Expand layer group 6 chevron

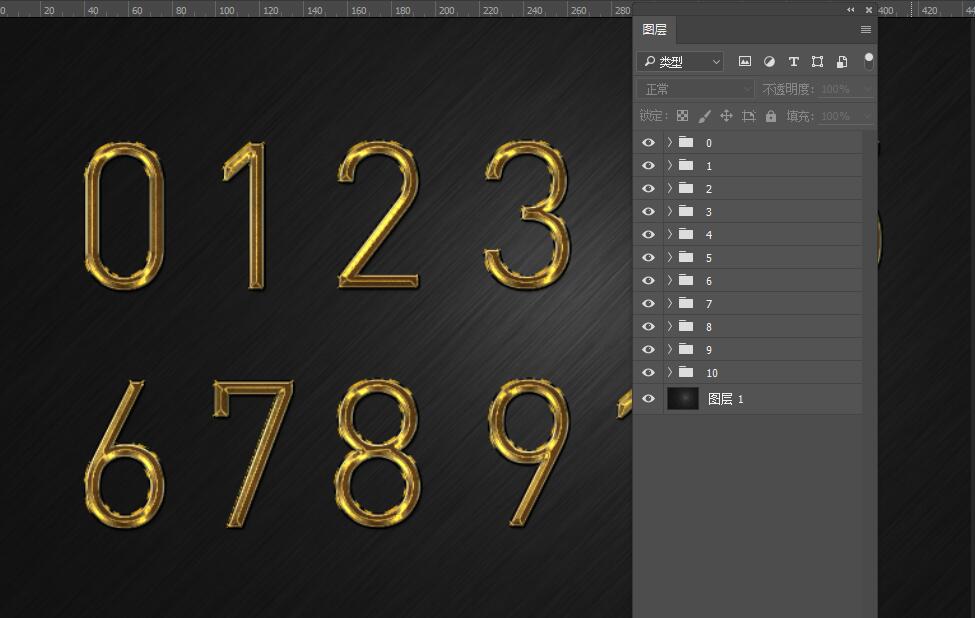[x=670, y=280]
